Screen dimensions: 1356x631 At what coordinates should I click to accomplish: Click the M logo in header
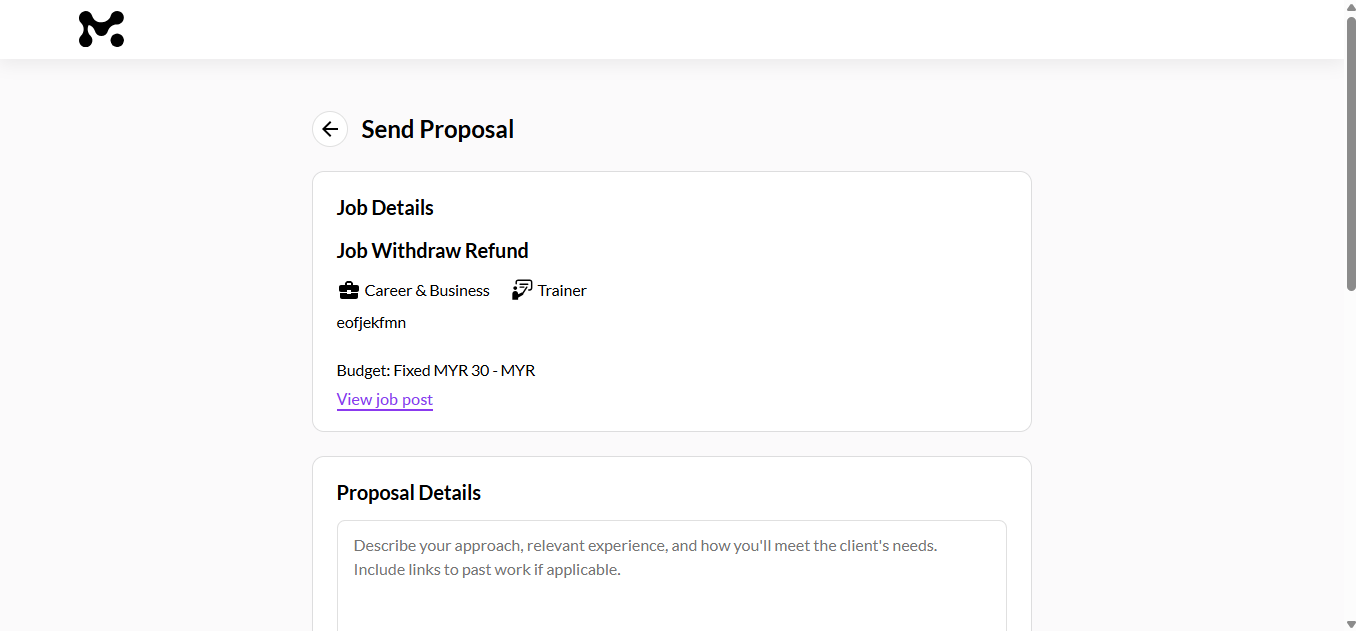point(101,29)
